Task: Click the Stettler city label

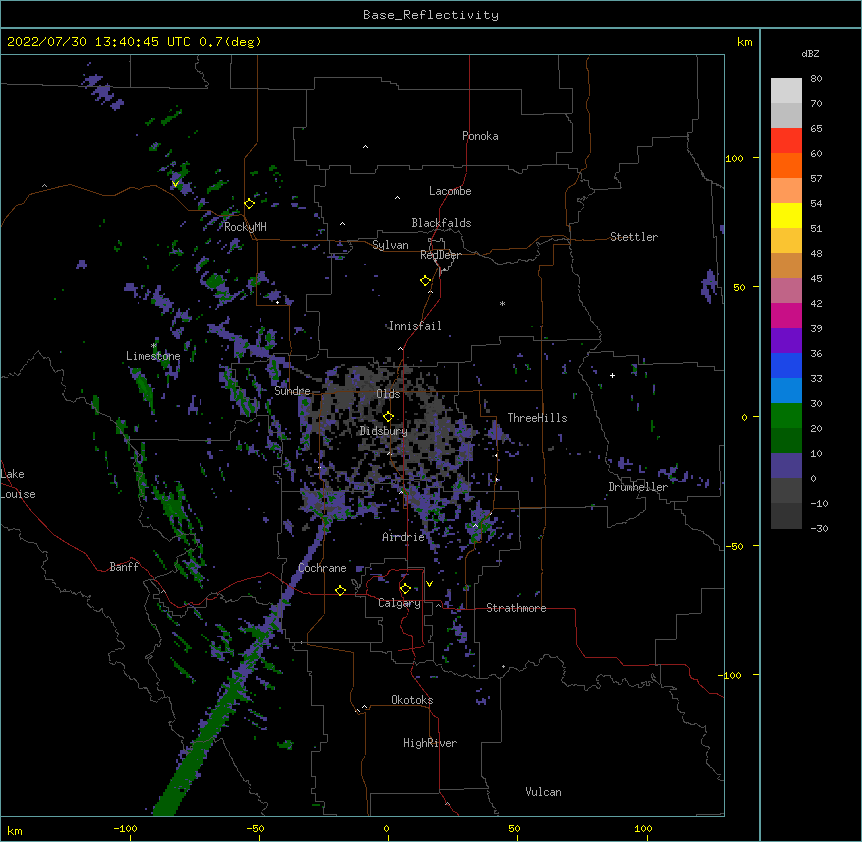Action: (634, 237)
